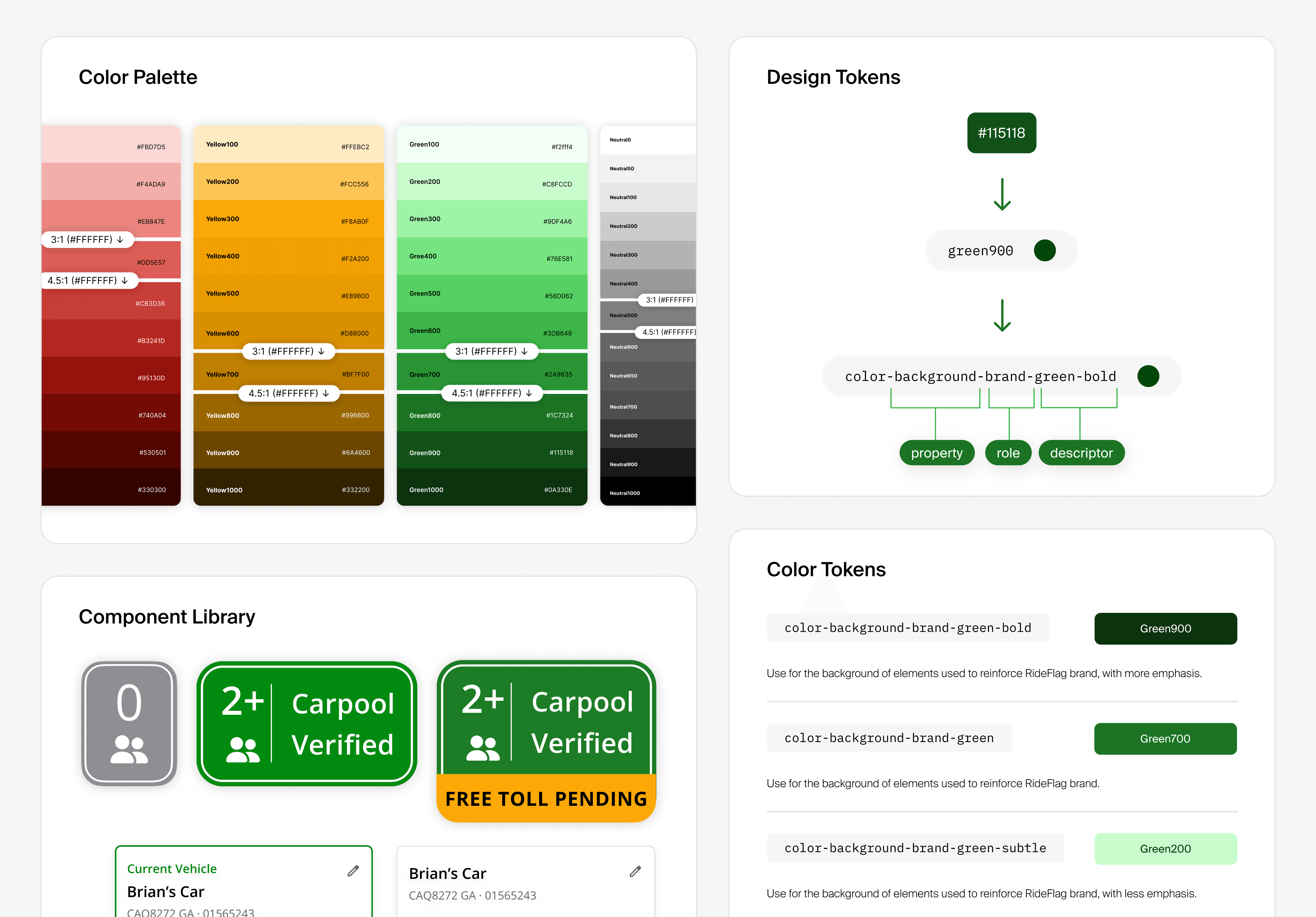Click the descriptor tag pill
This screenshot has height=917, width=1316.
pyautogui.click(x=1081, y=453)
